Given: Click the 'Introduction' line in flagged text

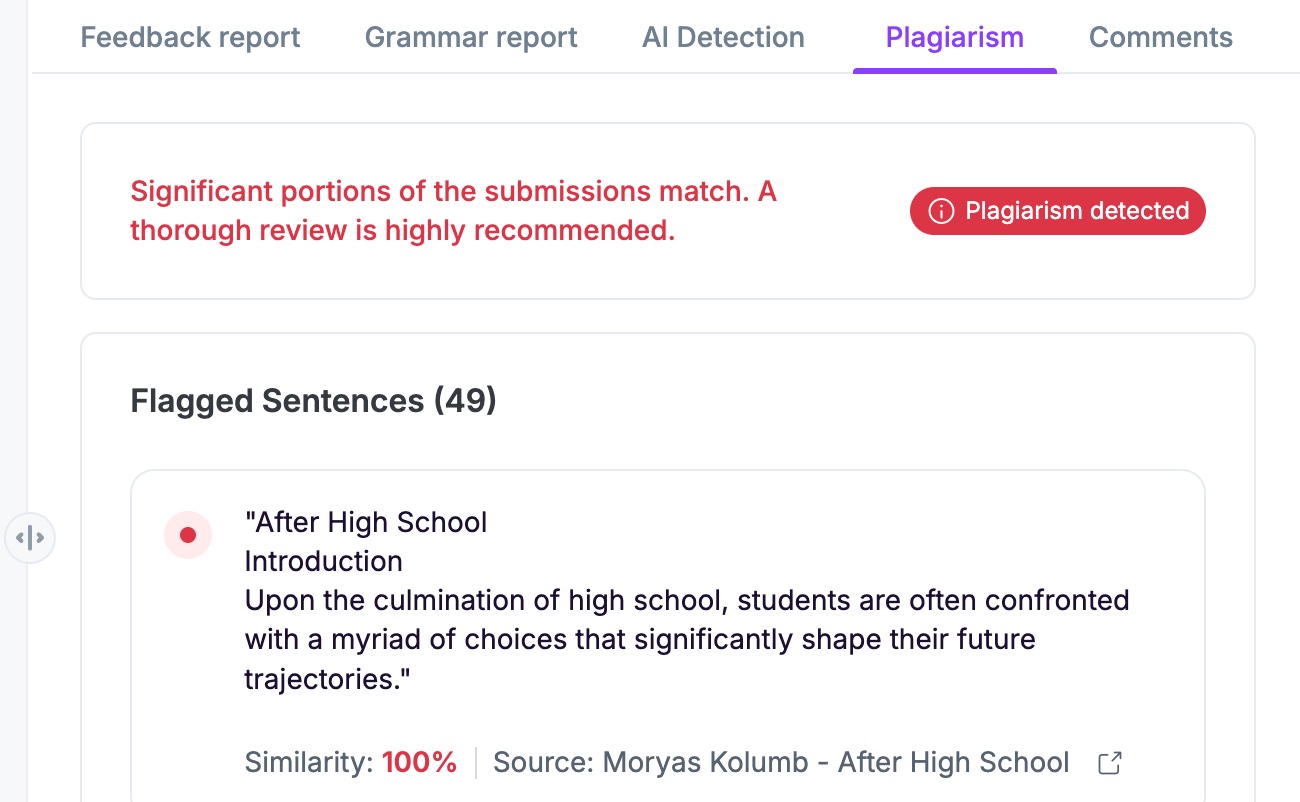Looking at the screenshot, I should click(323, 561).
